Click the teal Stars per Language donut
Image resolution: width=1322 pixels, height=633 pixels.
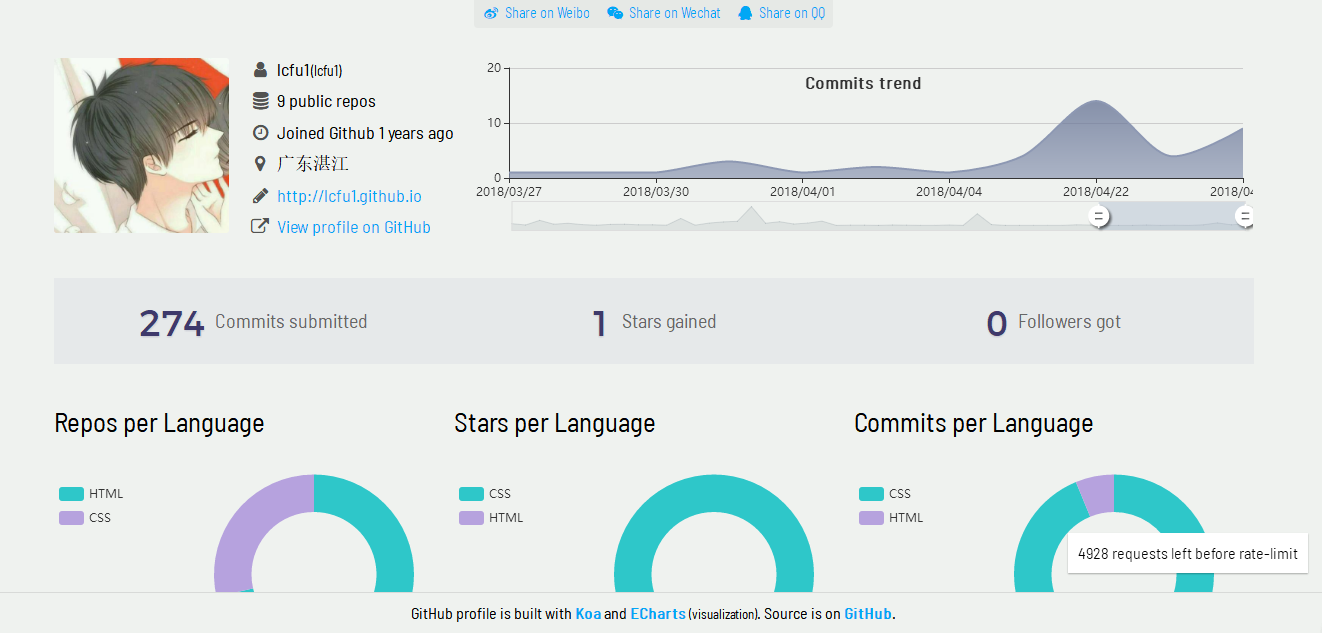[x=714, y=492]
